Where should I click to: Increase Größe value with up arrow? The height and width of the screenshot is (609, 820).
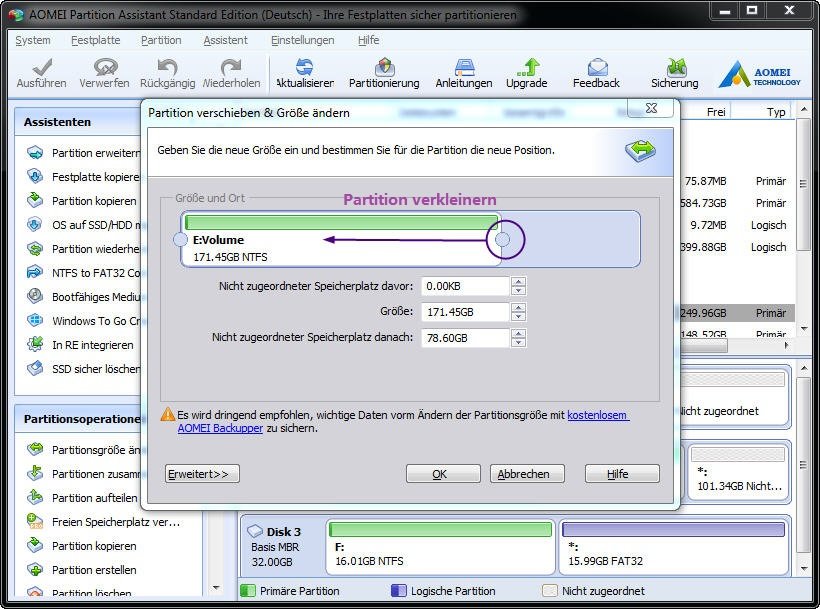pyautogui.click(x=518, y=308)
